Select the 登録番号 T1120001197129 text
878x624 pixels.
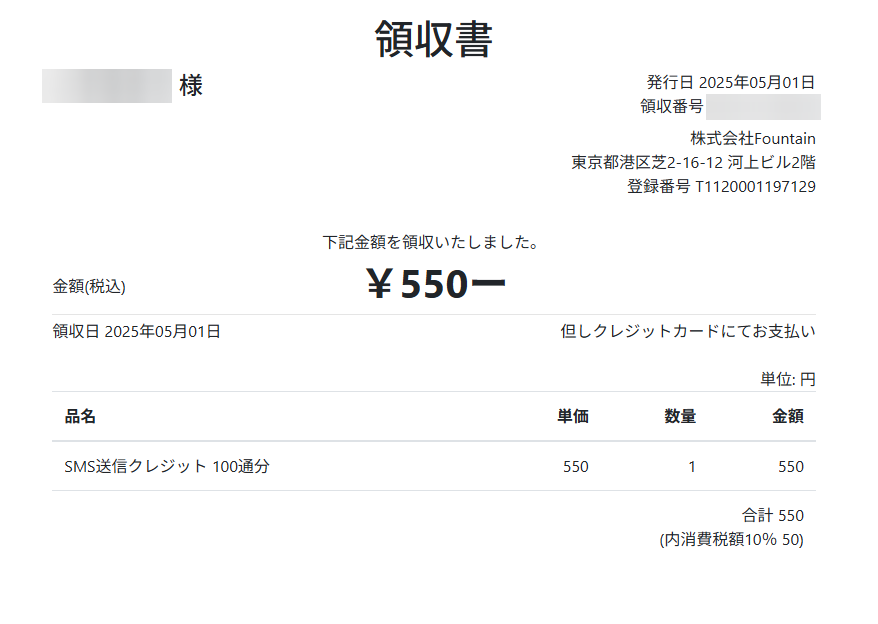[x=721, y=187]
